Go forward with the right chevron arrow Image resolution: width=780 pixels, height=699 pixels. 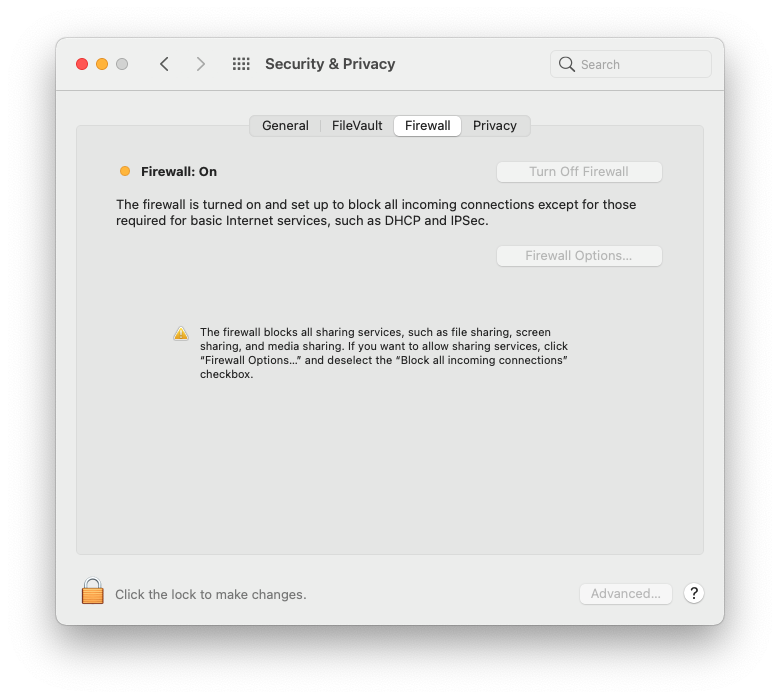coord(200,64)
